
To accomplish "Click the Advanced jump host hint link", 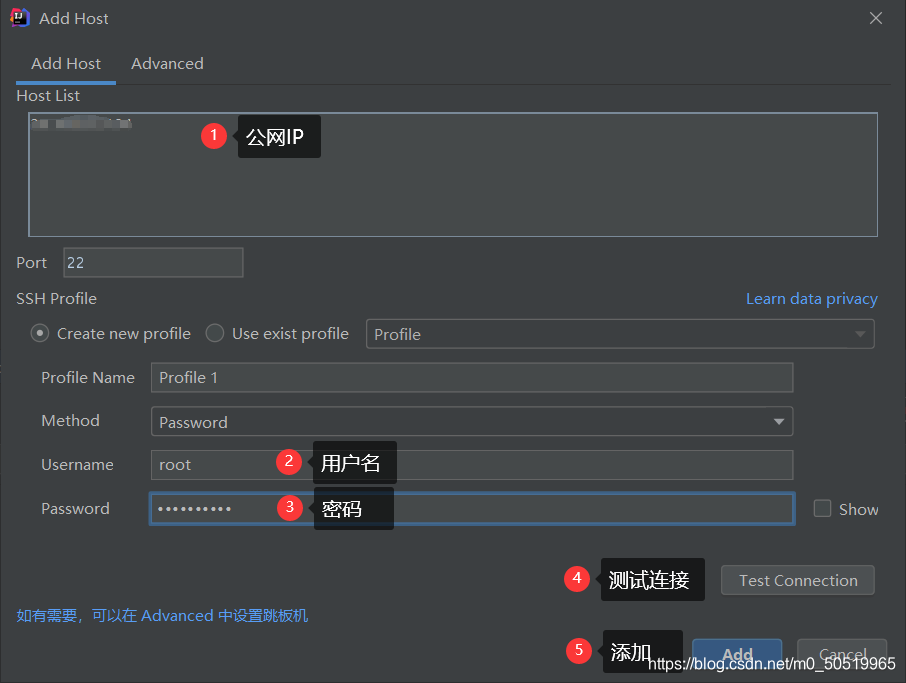I will [162, 615].
